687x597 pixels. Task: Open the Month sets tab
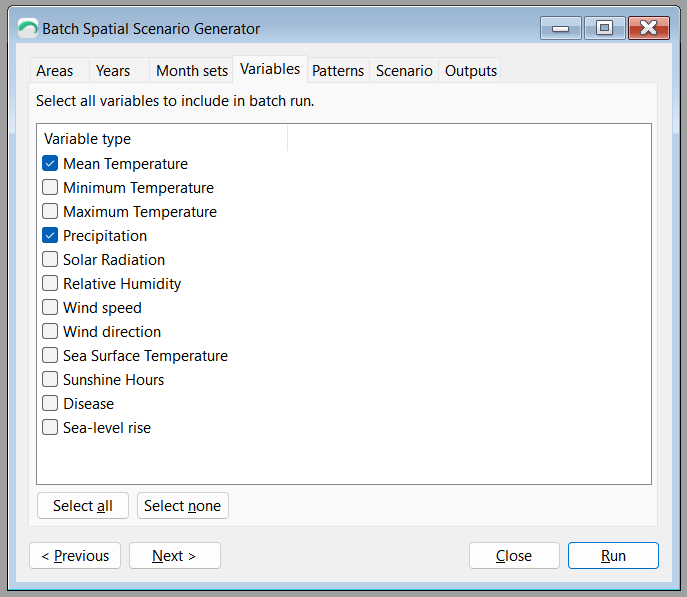tap(192, 71)
